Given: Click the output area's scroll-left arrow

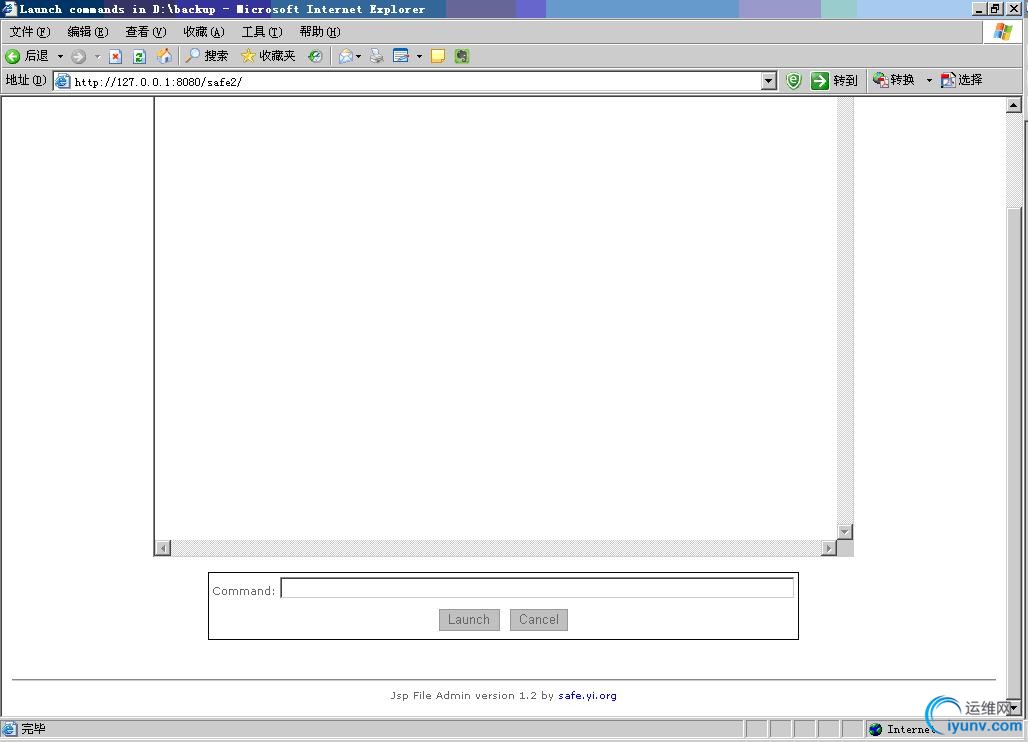Looking at the screenshot, I should pos(163,548).
